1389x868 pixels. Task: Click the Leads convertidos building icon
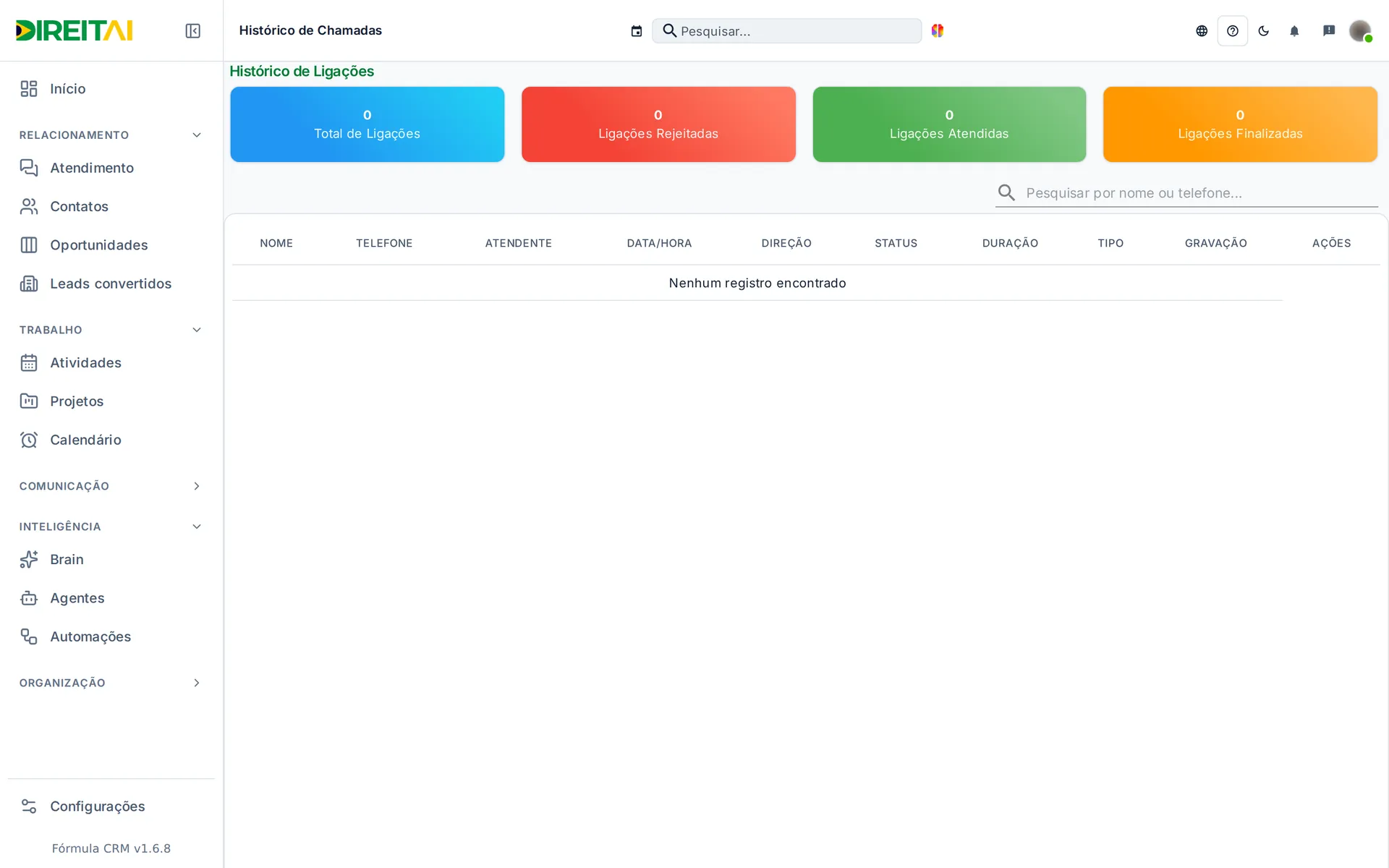coord(29,284)
